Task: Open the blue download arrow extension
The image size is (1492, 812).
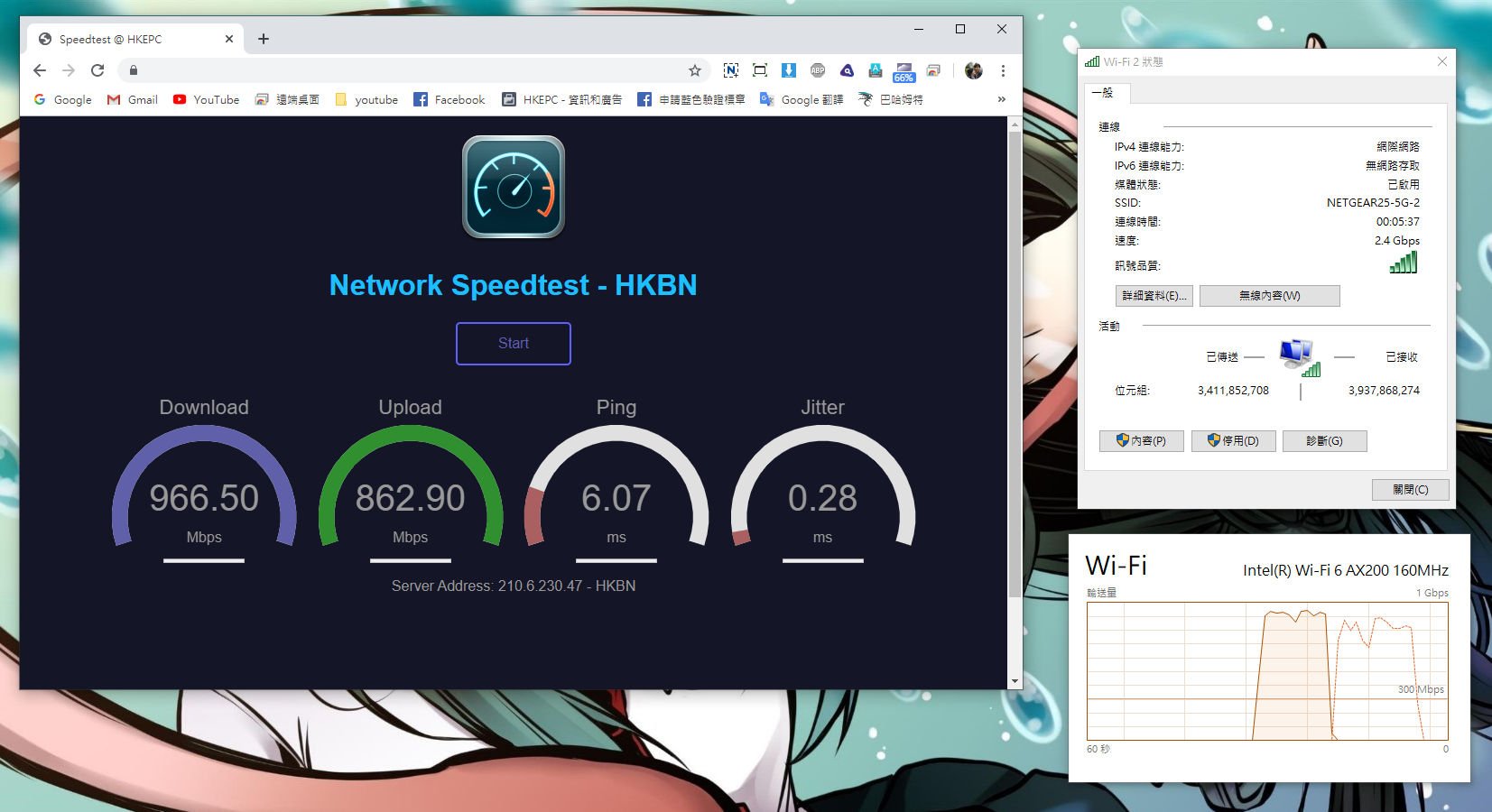Action: pos(789,70)
